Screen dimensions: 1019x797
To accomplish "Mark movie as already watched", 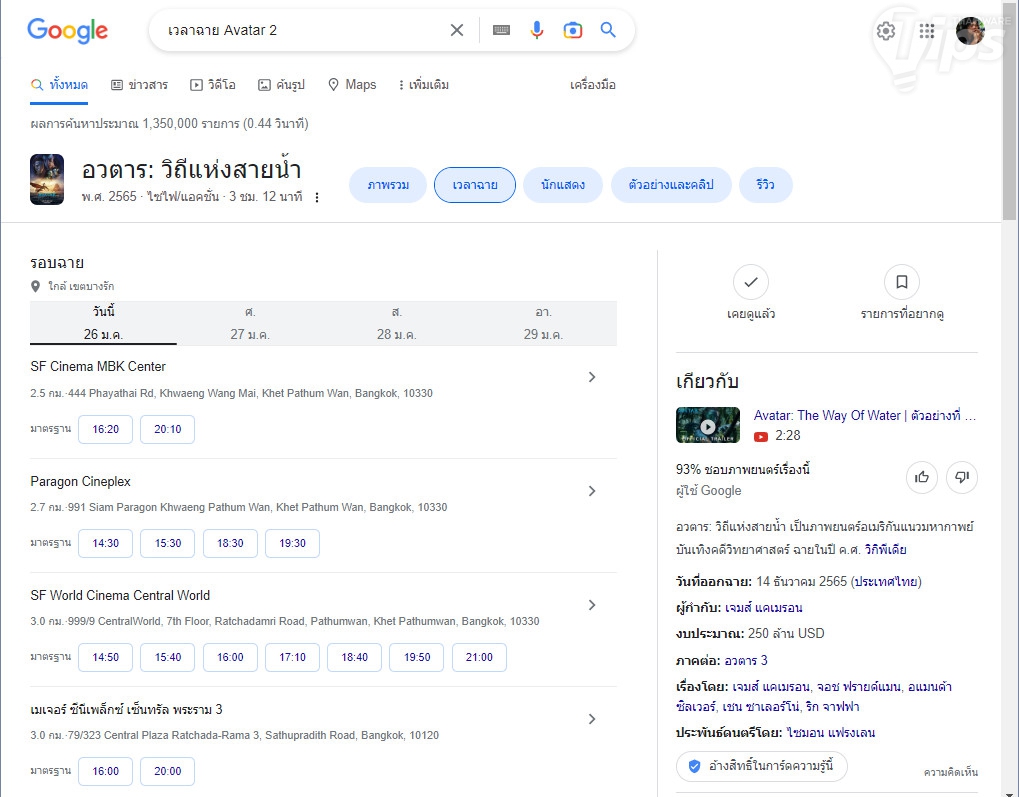I will pyautogui.click(x=751, y=283).
